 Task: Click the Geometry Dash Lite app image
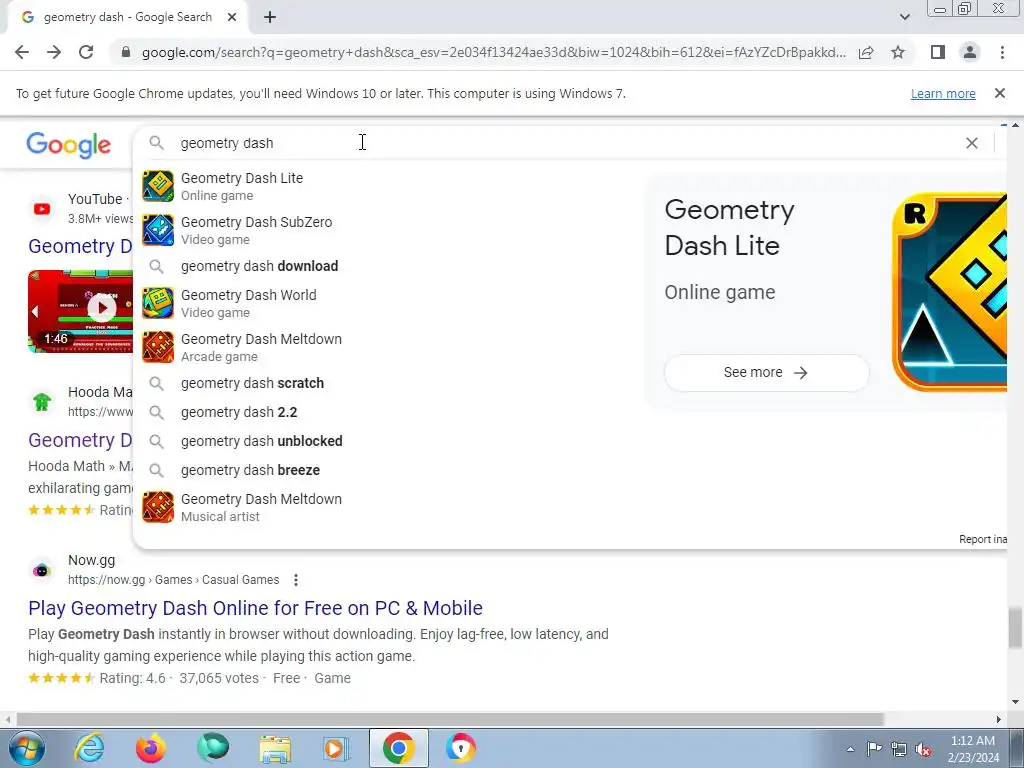click(950, 292)
